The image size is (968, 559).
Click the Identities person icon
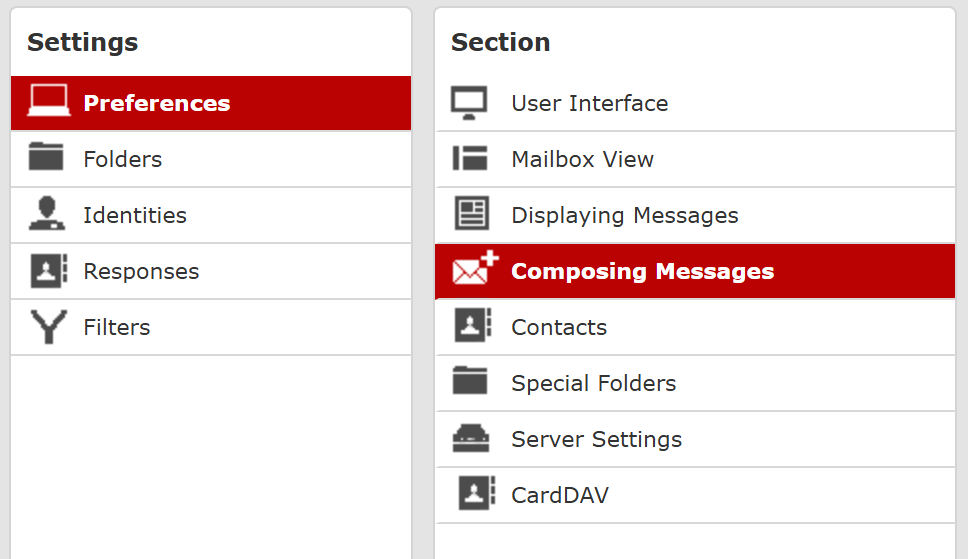46,213
